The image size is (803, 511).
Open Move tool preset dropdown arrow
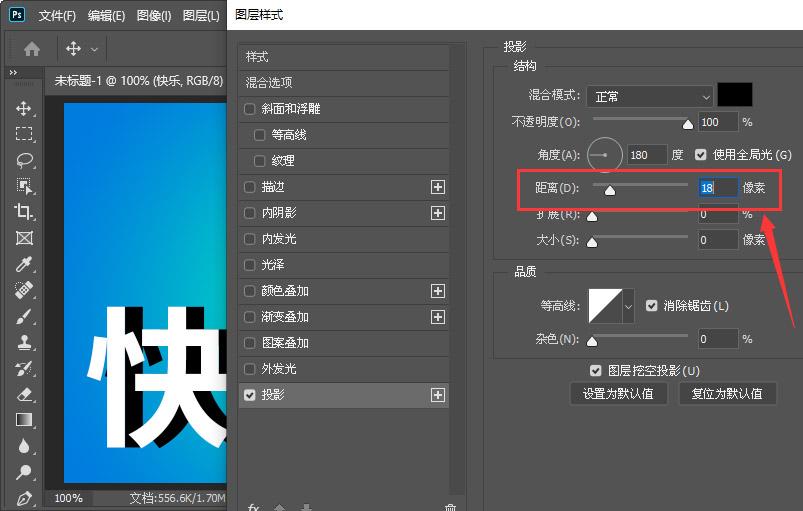(x=94, y=50)
